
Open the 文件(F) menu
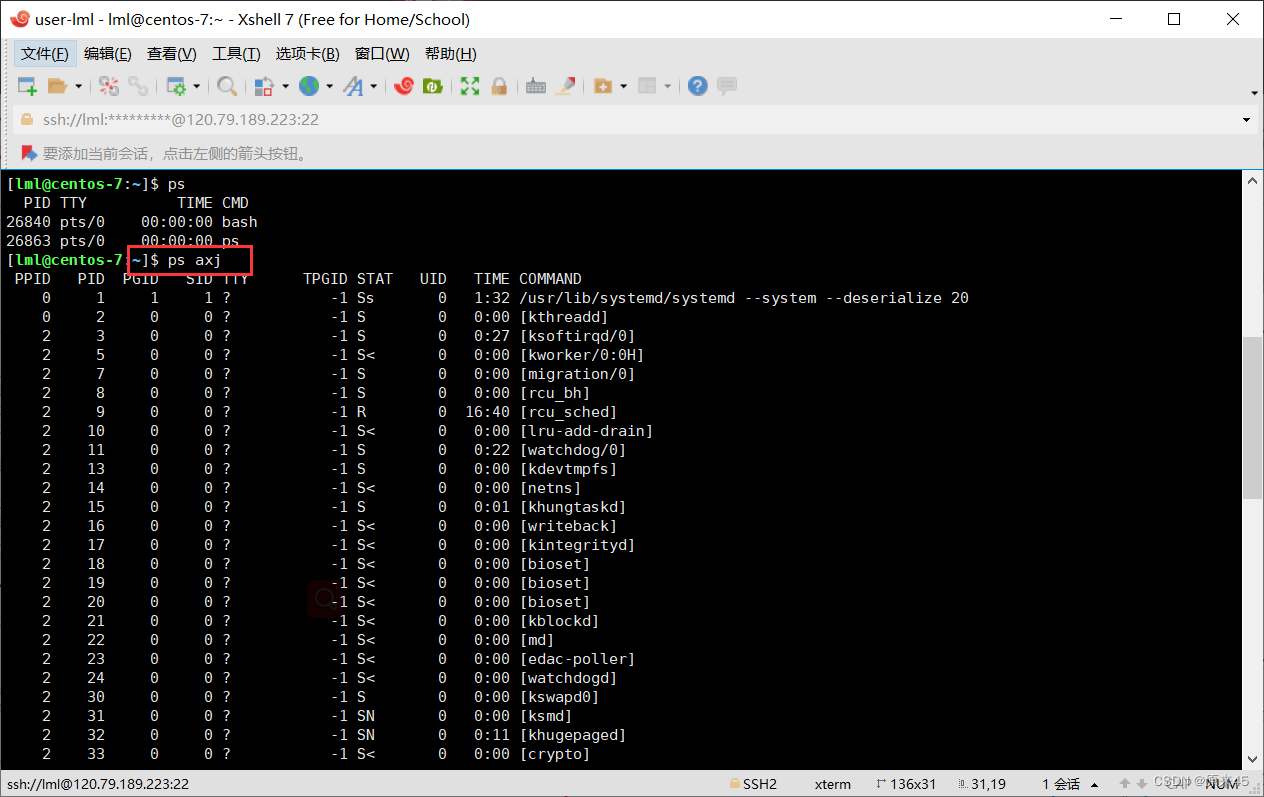click(45, 54)
